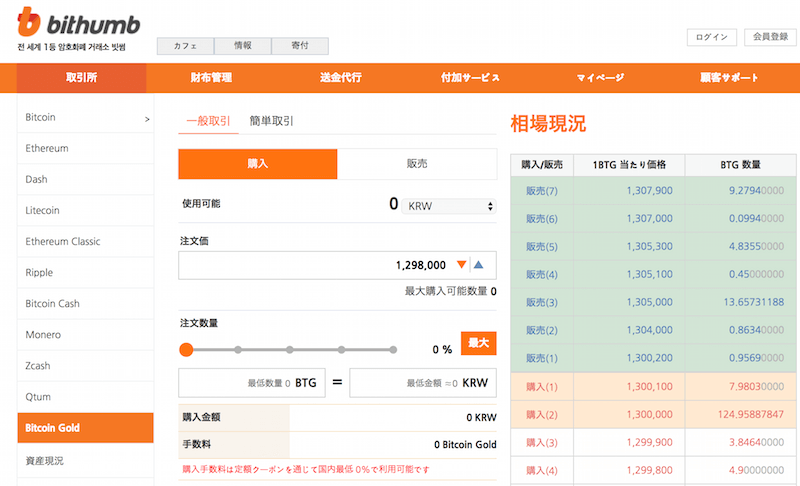Click the bithumb logo
800x486 pixels.
tap(79, 23)
